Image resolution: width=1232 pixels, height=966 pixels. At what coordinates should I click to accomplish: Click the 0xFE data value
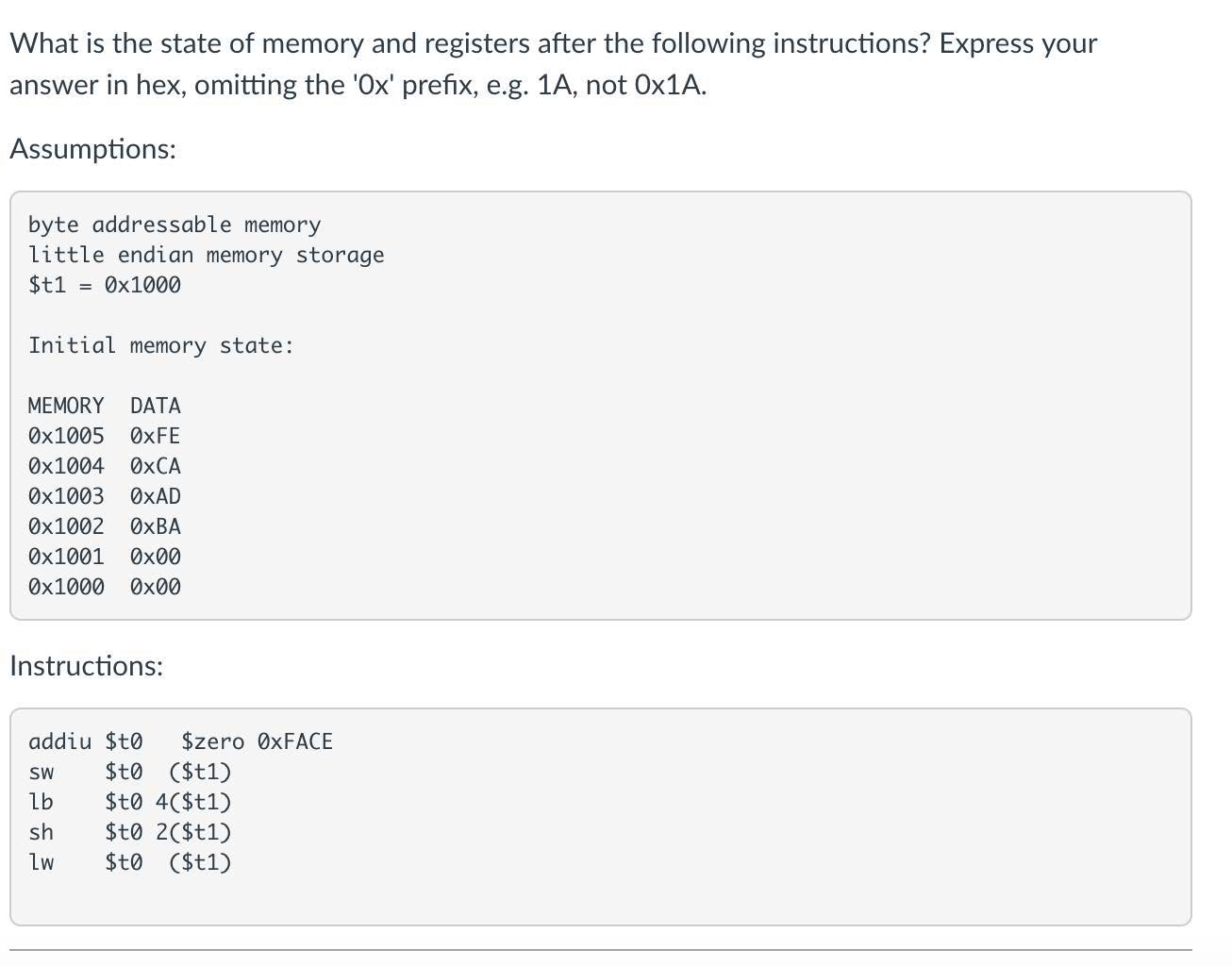coord(156,436)
